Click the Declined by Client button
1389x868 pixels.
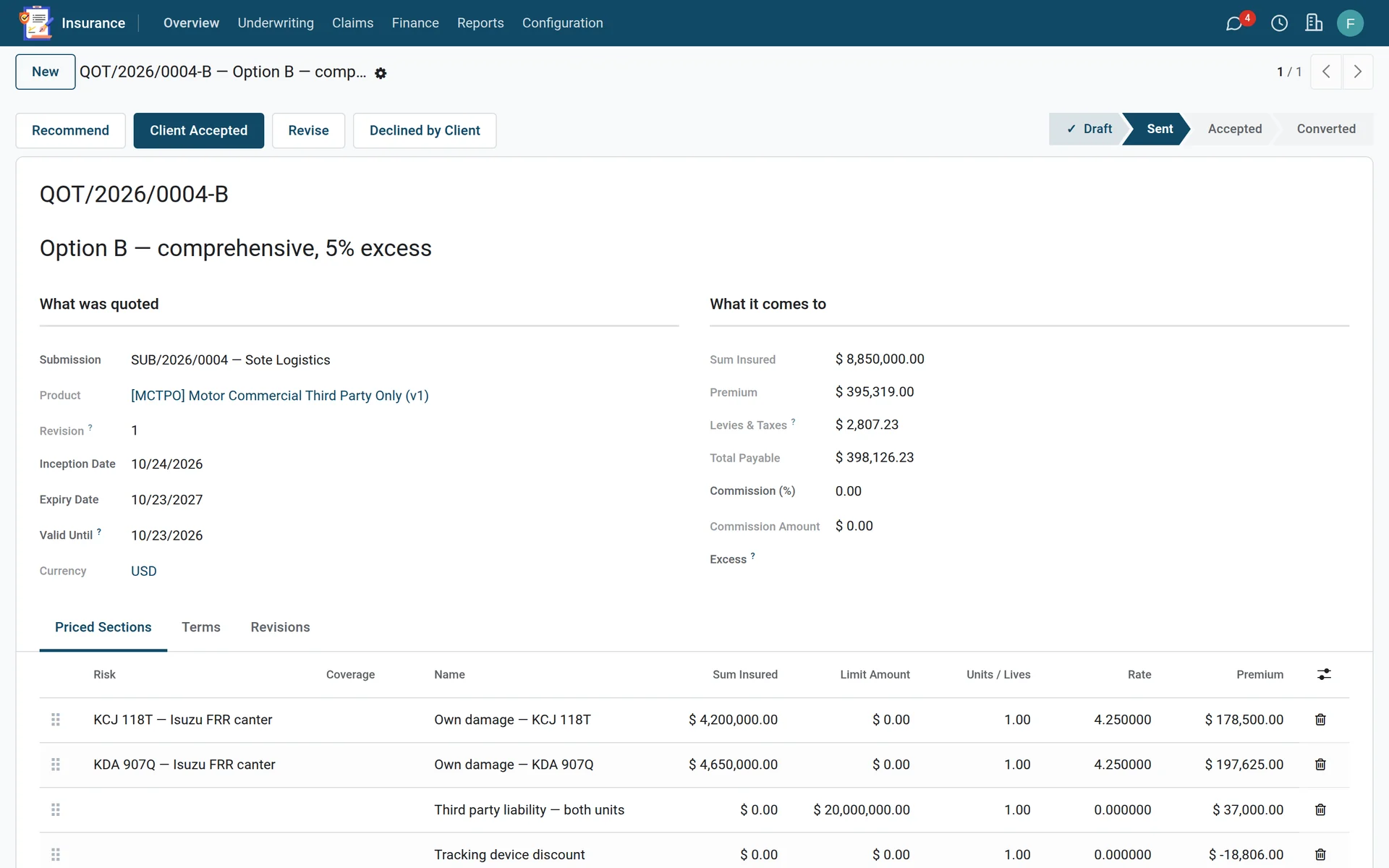pyautogui.click(x=425, y=130)
